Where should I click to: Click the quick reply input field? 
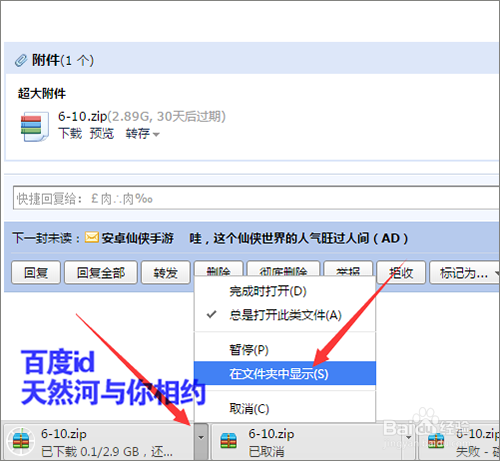[x=256, y=198]
